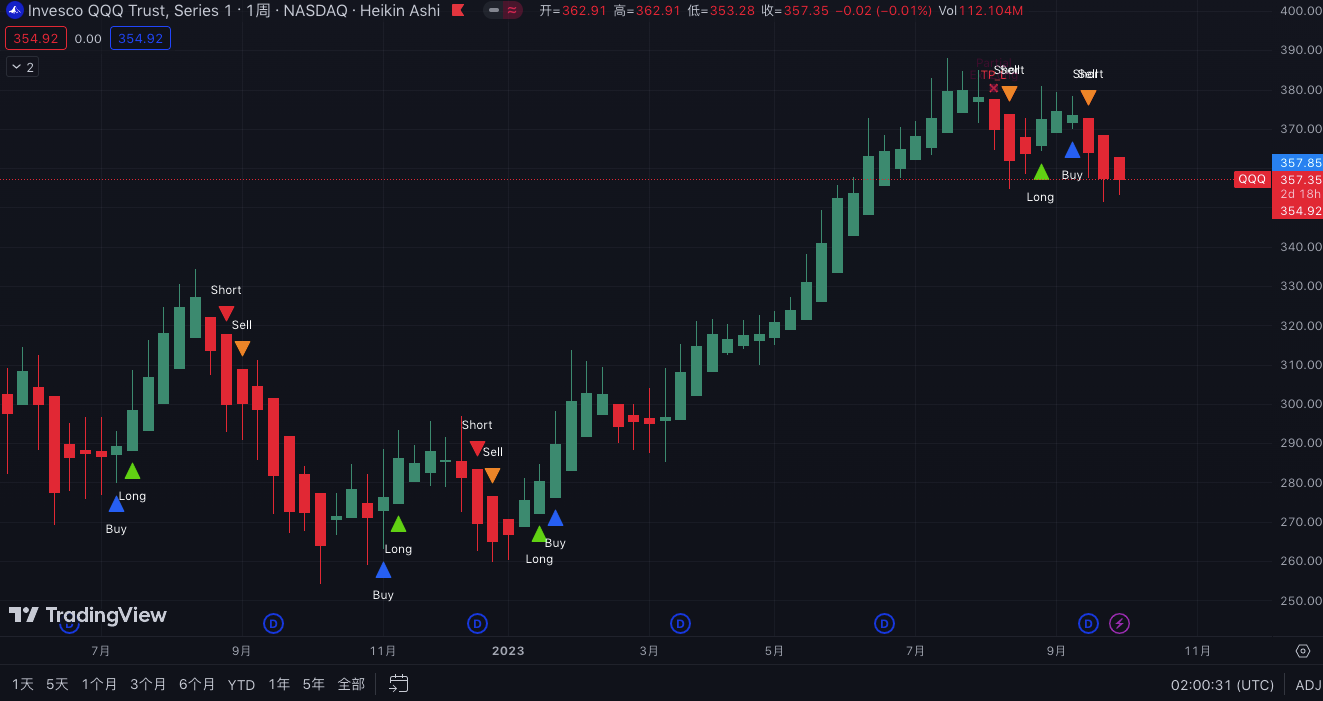The height and width of the screenshot is (701, 1323).
Task: Click the blue 357.85 price axis label
Action: point(1297,162)
